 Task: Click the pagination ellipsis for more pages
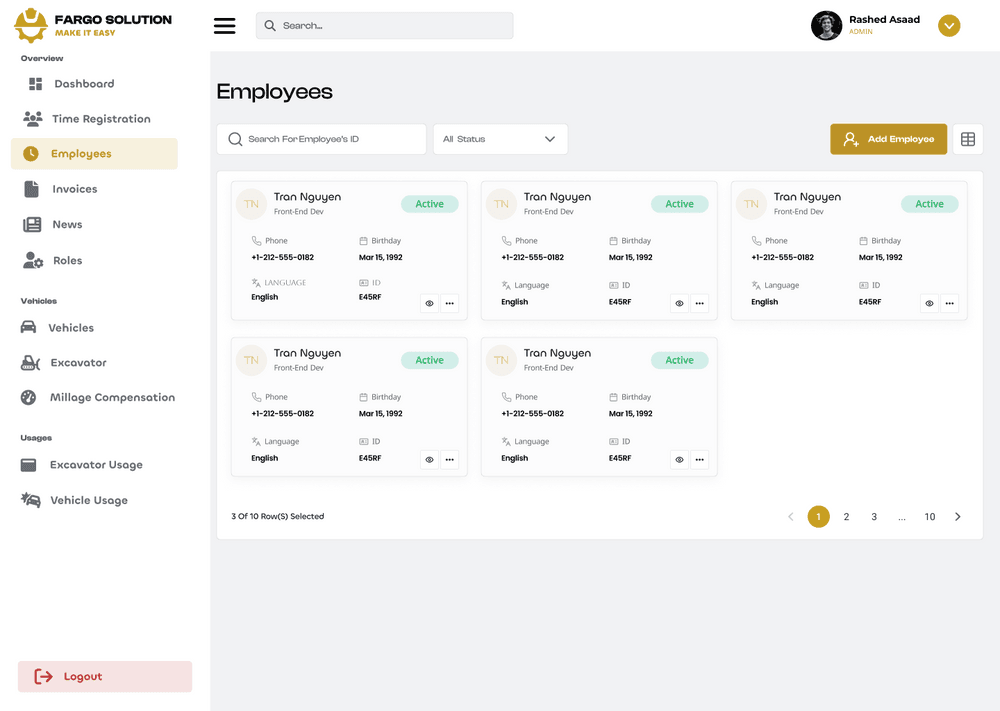[902, 517]
